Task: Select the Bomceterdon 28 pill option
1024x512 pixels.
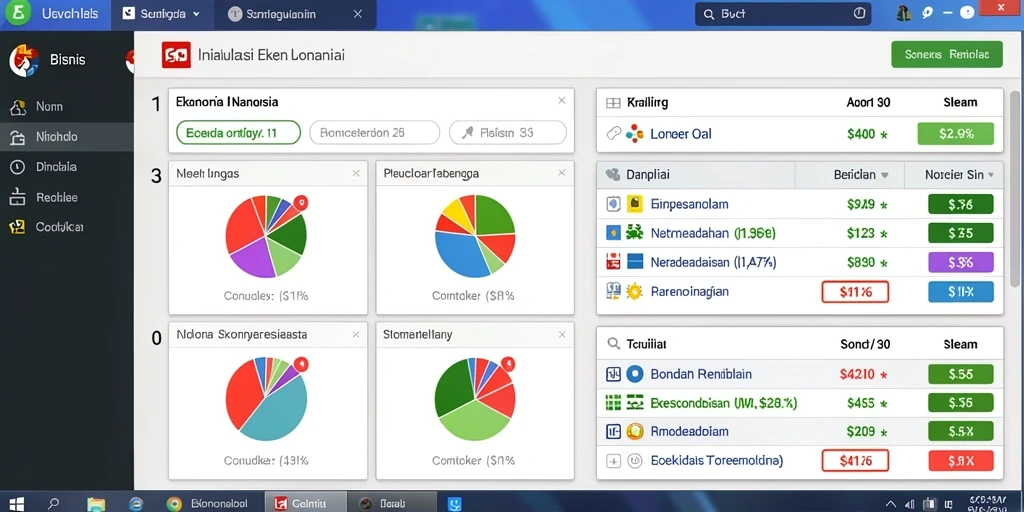Action: point(374,133)
